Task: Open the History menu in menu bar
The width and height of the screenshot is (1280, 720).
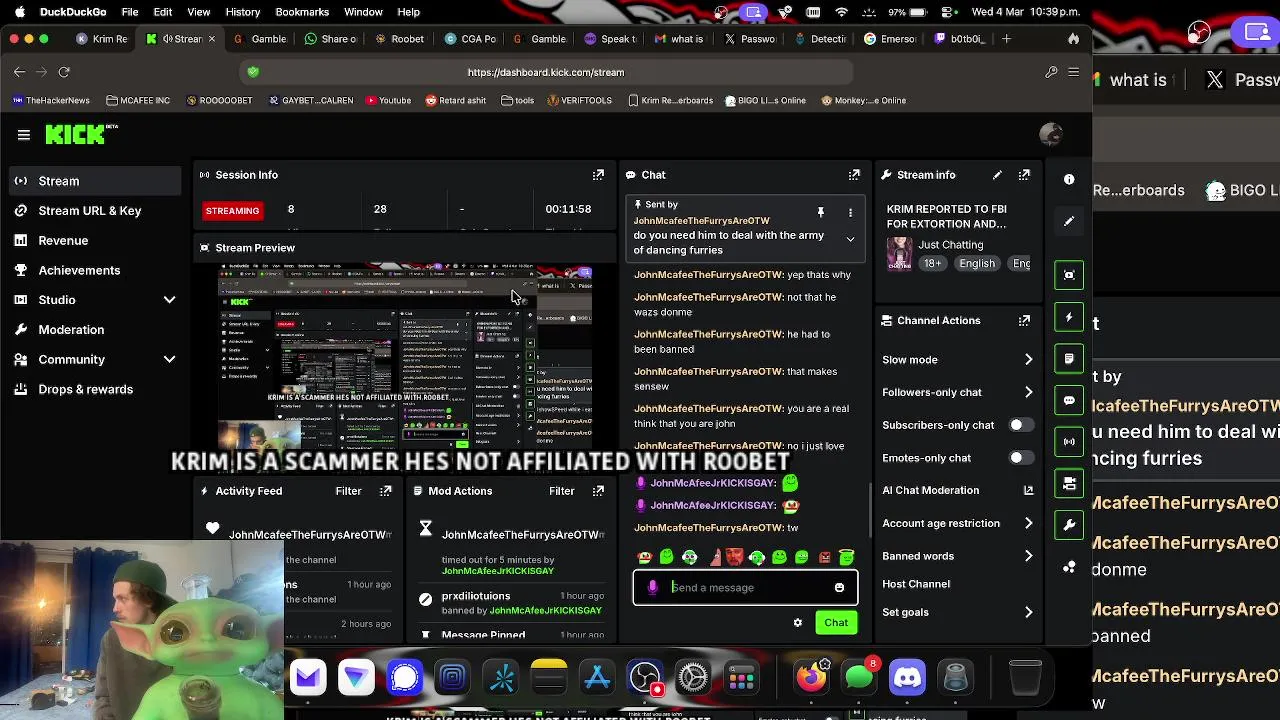Action: coord(242,12)
